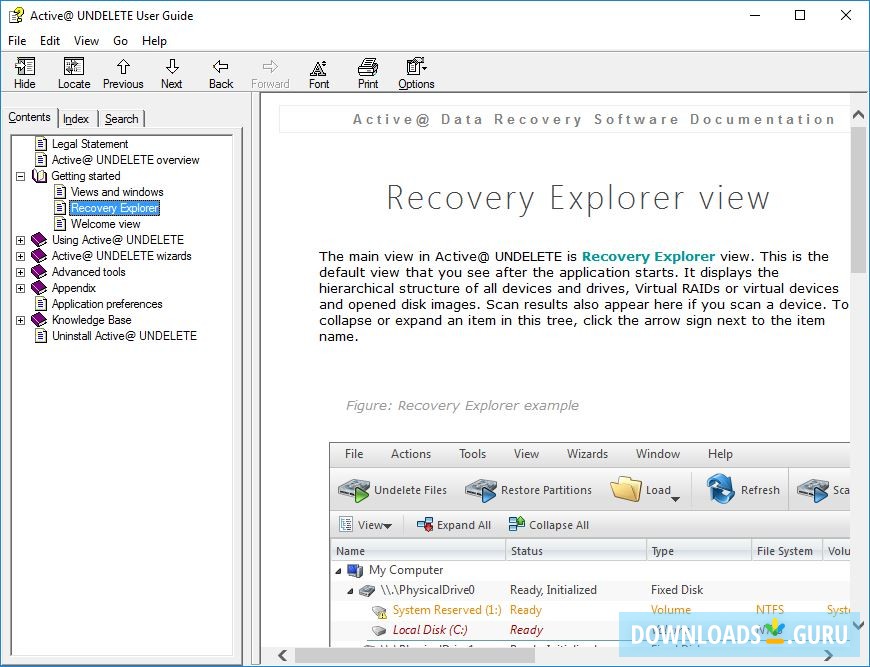Click the vertical scrollbar up arrow
The height and width of the screenshot is (667, 870).
(x=858, y=114)
